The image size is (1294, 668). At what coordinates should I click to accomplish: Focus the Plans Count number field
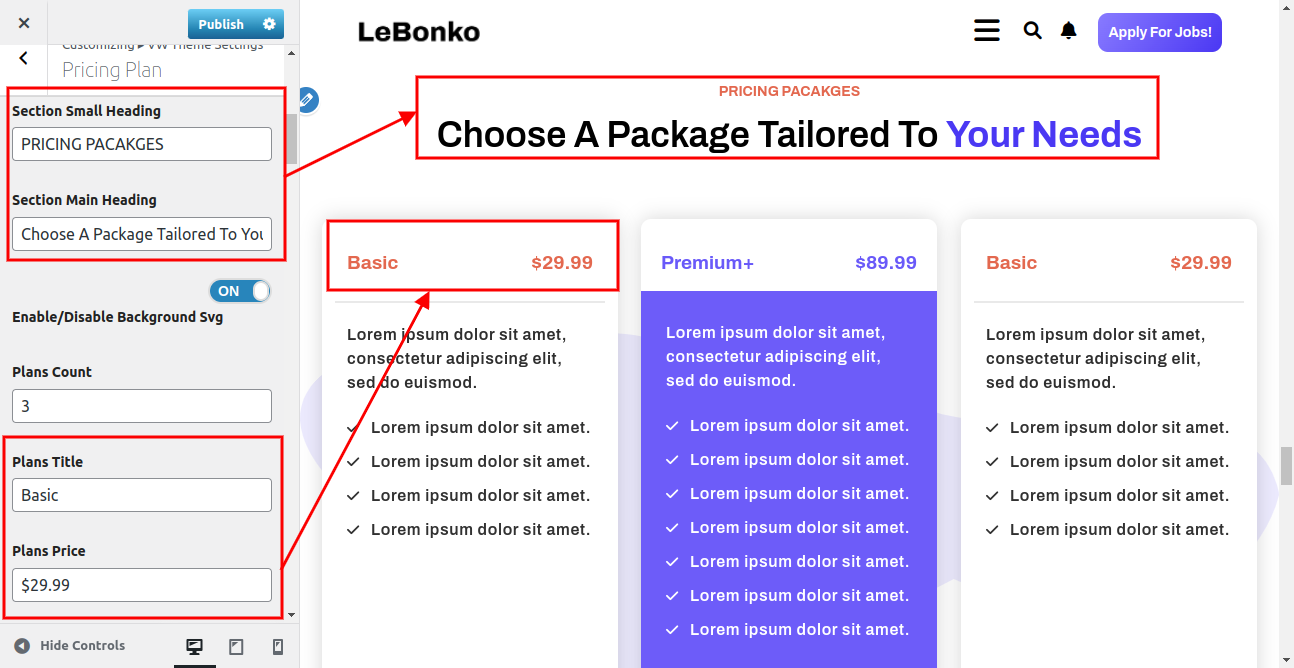point(142,406)
